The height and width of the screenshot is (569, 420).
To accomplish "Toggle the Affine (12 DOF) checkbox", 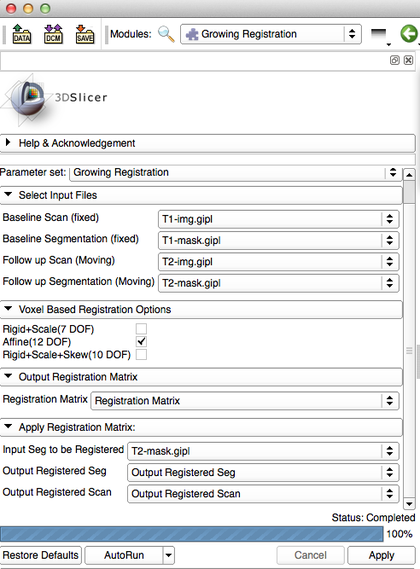I will click(x=141, y=341).
